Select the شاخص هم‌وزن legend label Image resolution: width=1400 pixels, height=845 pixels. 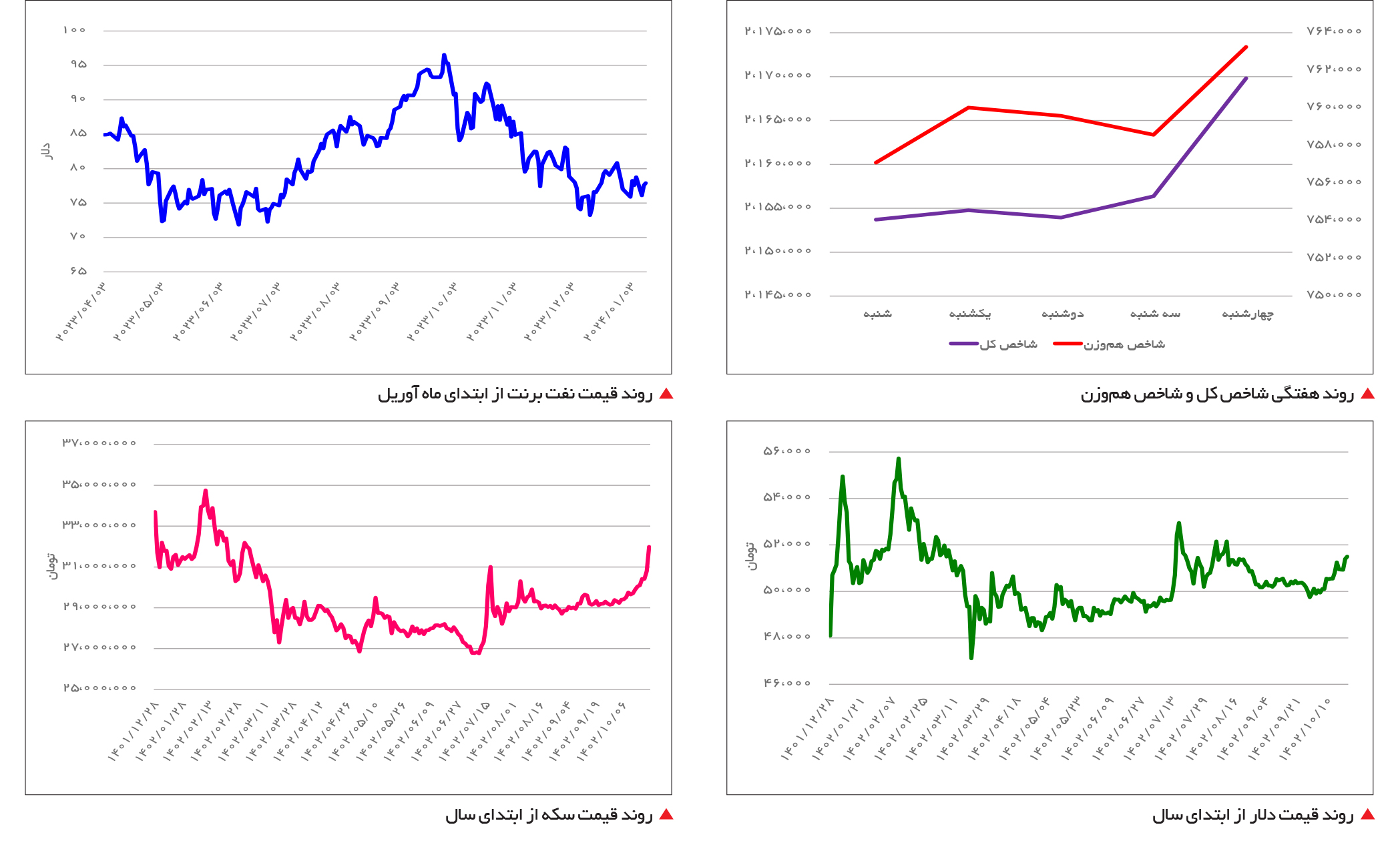(x=1124, y=344)
